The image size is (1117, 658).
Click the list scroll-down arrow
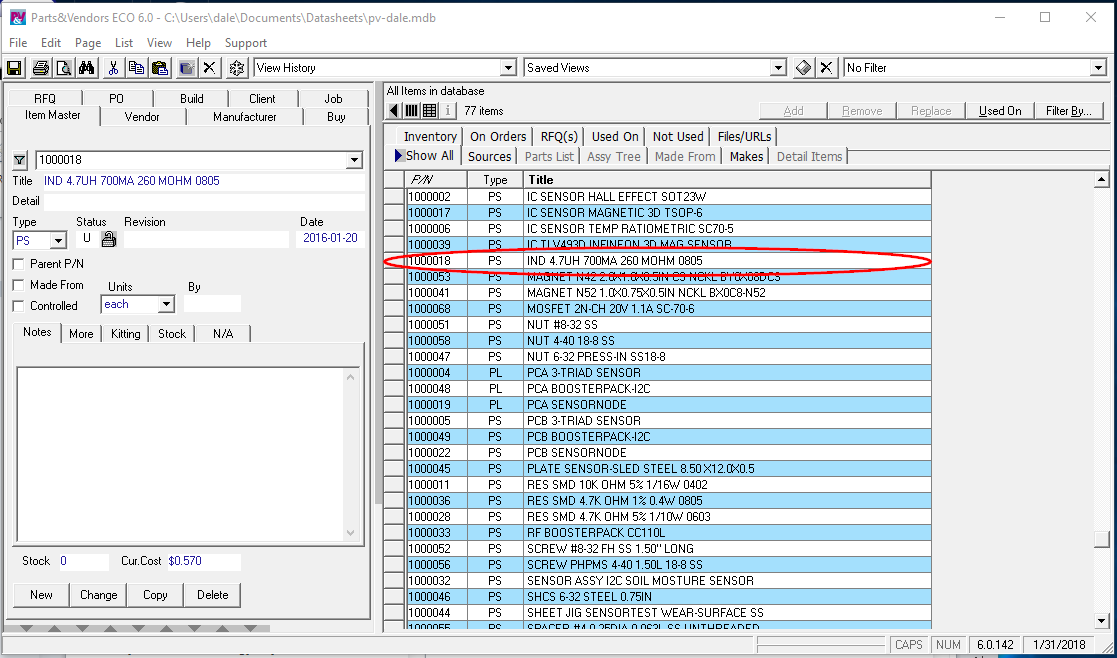coord(1101,621)
